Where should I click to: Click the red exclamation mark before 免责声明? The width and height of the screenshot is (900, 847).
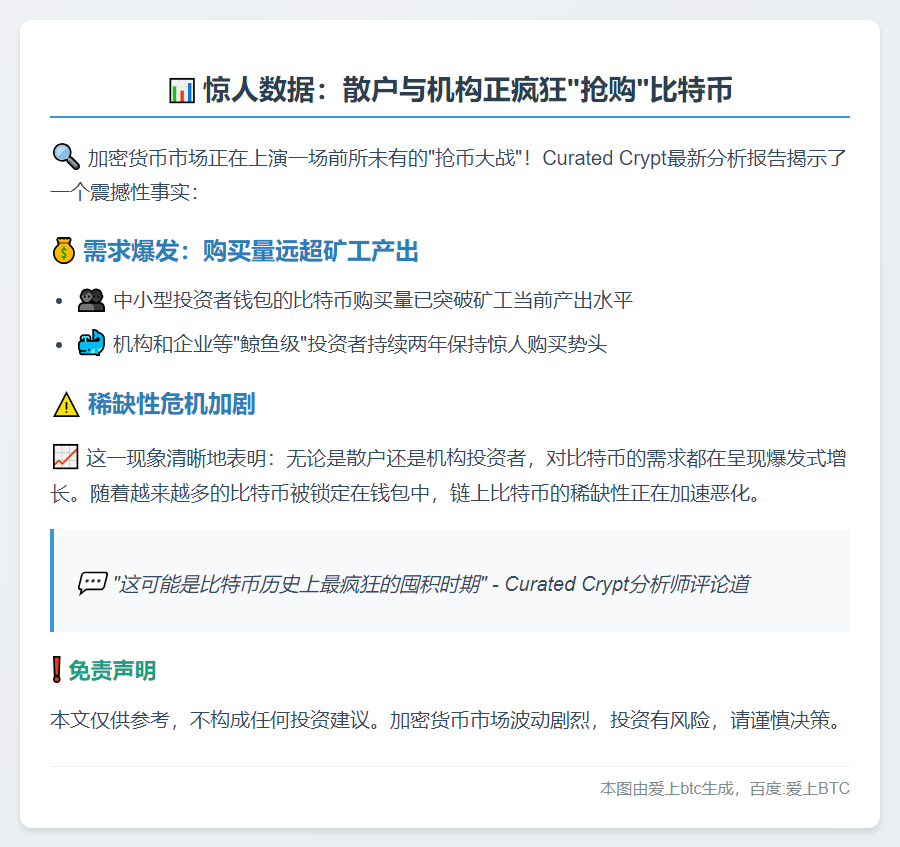56,670
